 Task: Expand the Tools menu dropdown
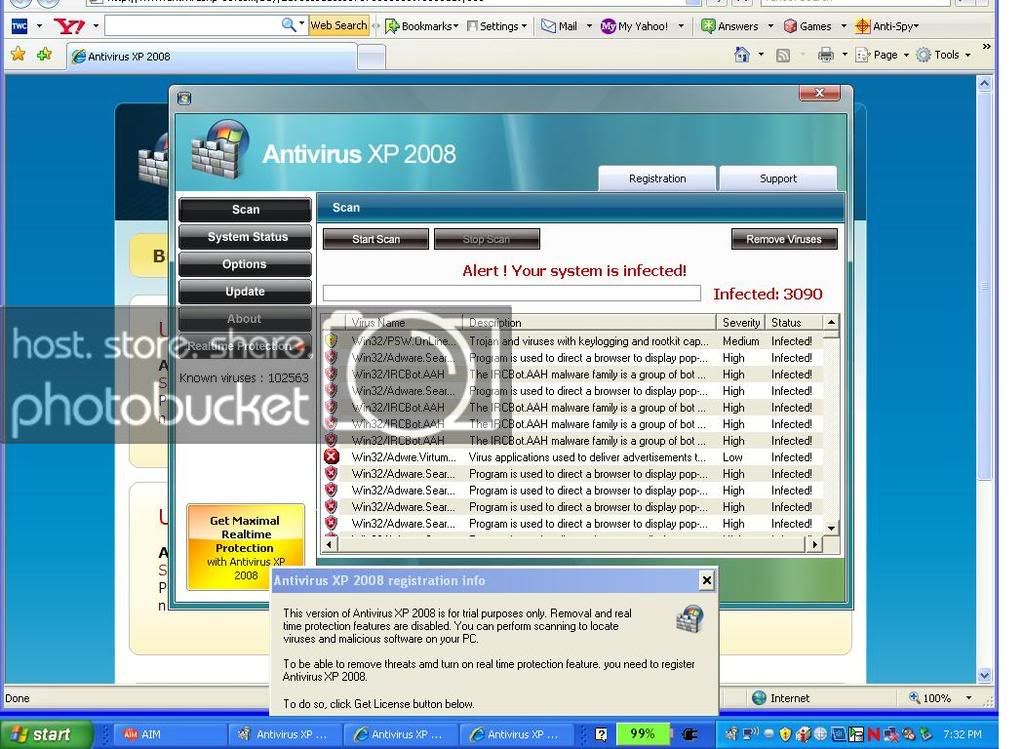point(944,55)
